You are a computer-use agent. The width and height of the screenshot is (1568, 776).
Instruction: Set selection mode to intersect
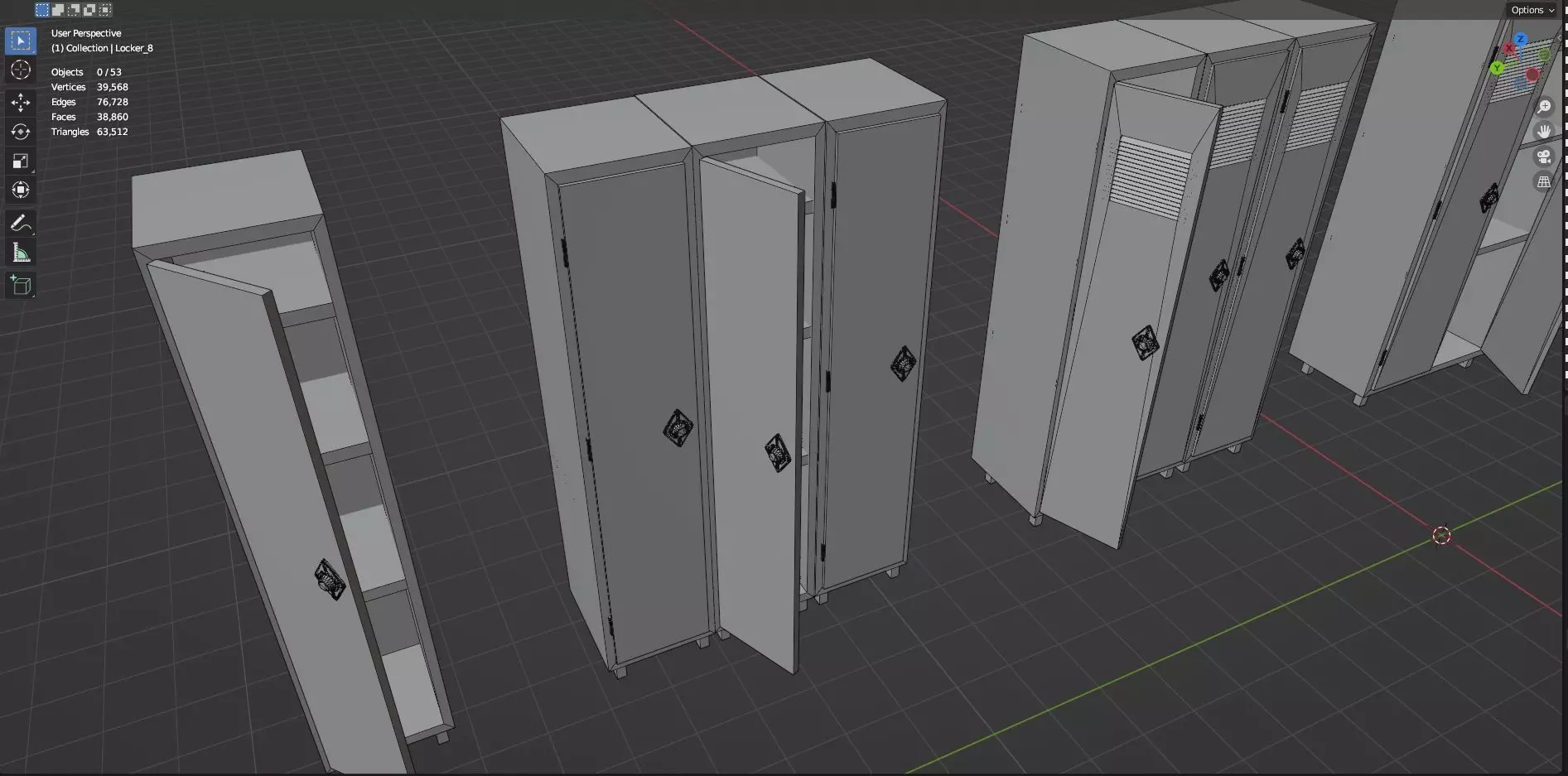105,10
